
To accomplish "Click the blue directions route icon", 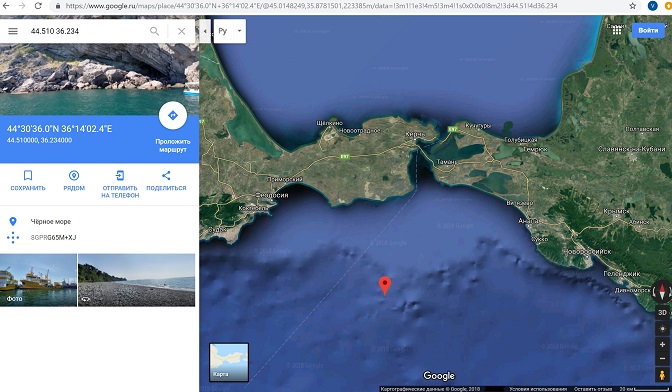I will pos(173,115).
